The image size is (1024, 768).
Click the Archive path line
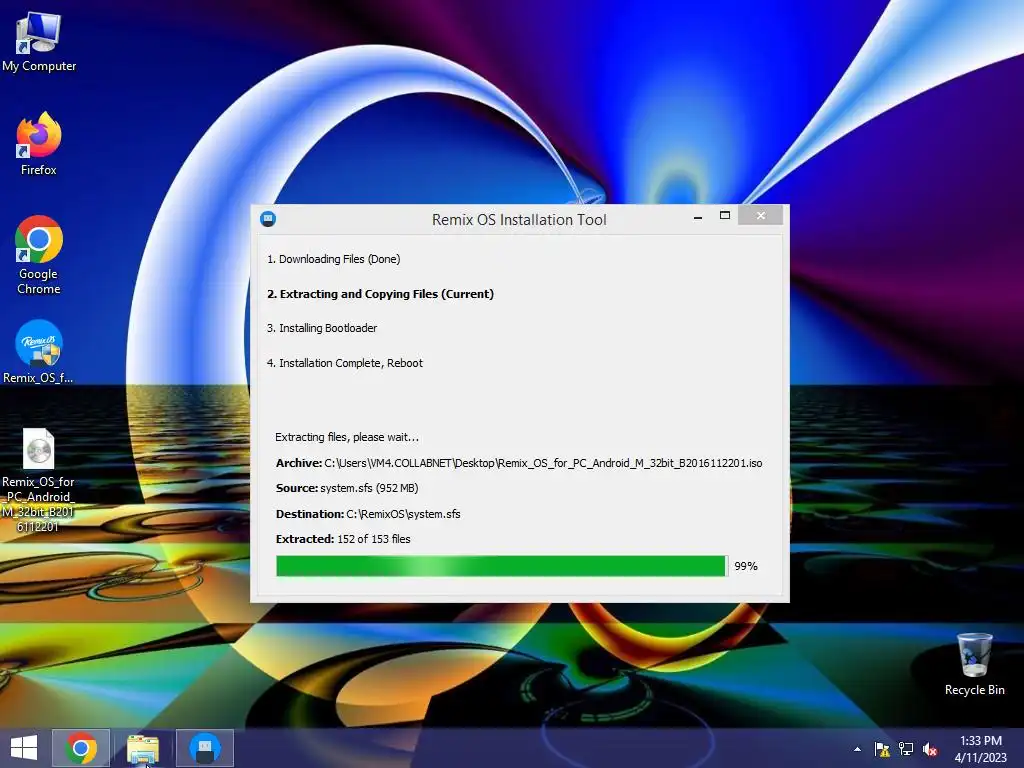pyautogui.click(x=519, y=463)
